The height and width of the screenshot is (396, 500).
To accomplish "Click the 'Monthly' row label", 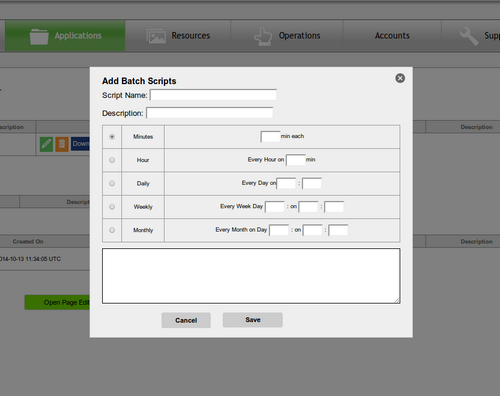I will point(143,230).
